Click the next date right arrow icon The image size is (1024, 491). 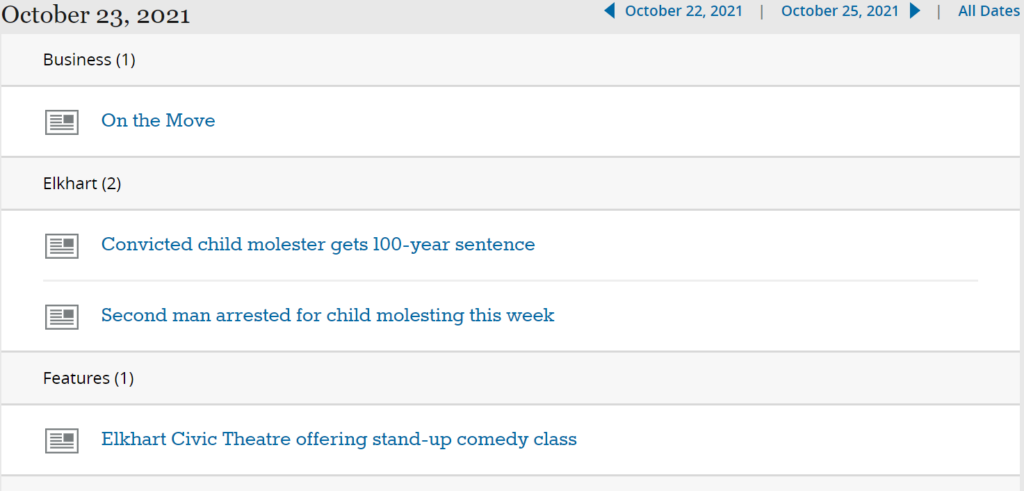tap(915, 11)
